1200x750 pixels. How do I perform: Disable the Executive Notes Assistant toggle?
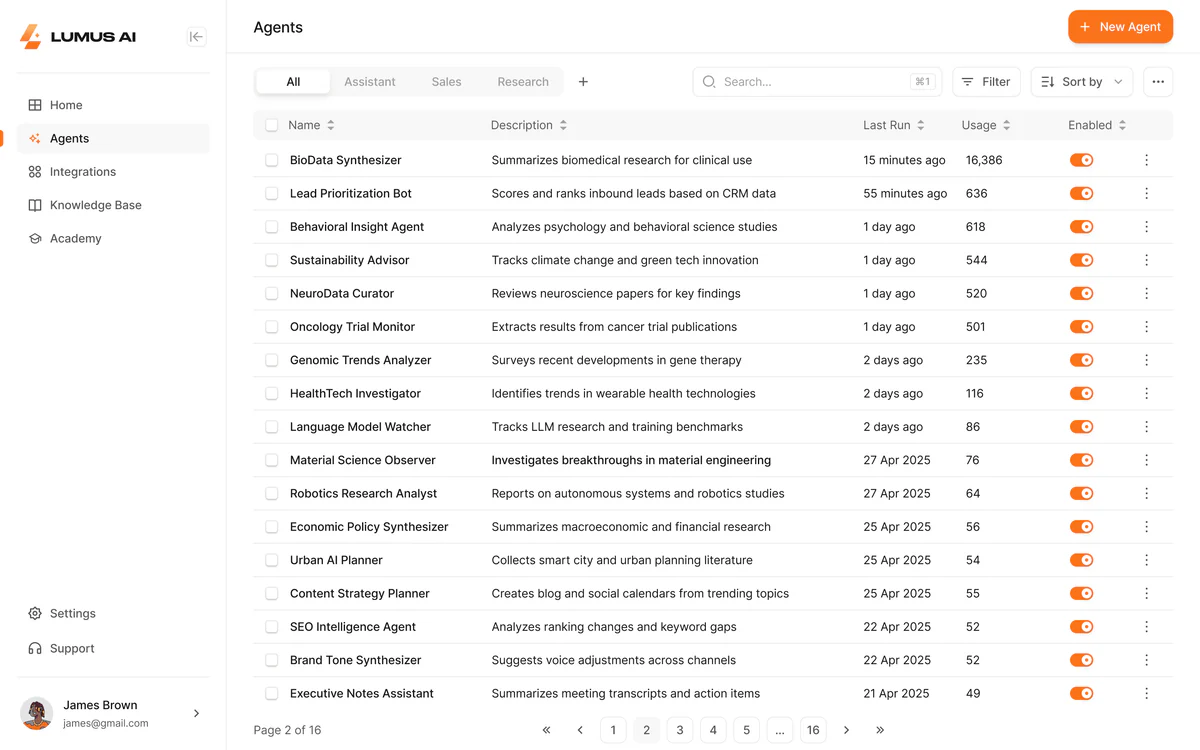tap(1081, 693)
